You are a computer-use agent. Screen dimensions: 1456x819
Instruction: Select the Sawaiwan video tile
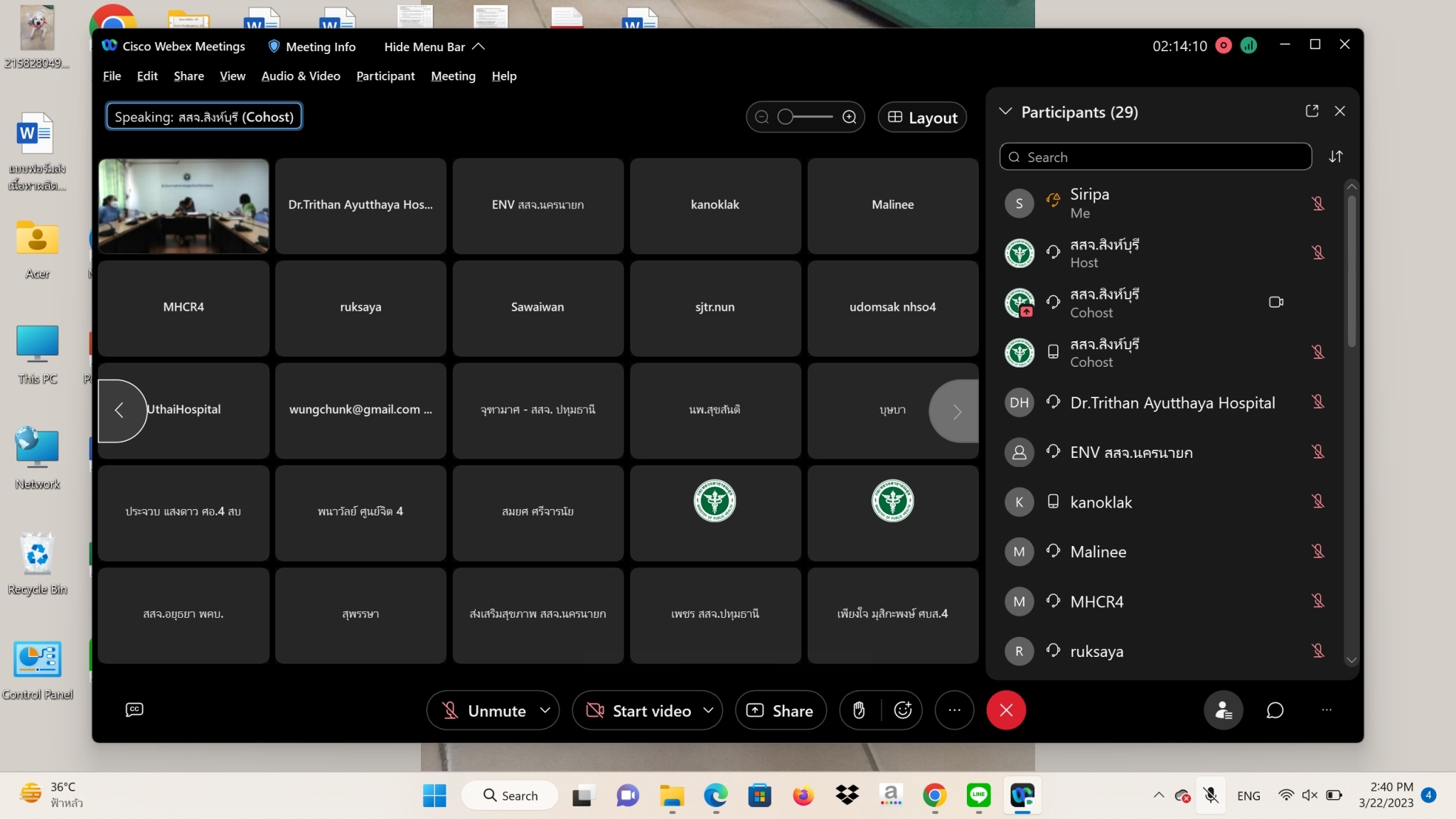[537, 308]
